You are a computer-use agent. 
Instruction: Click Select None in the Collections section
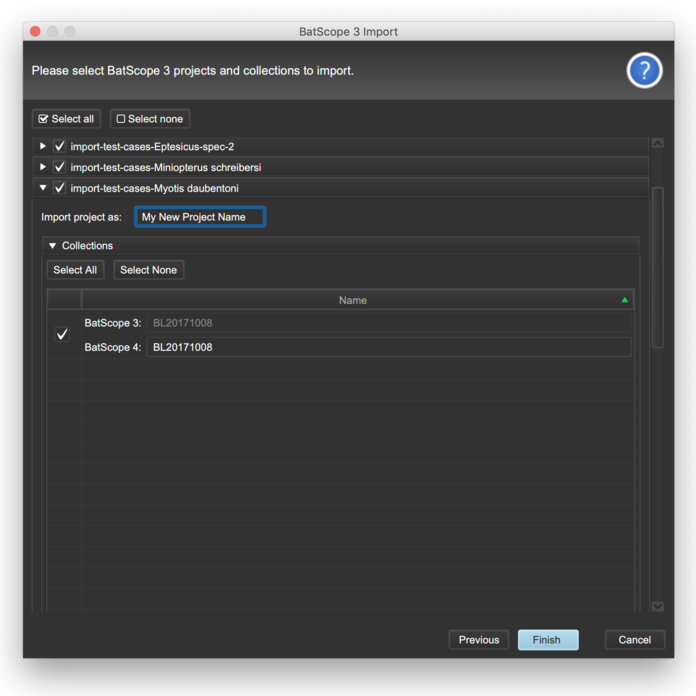pyautogui.click(x=149, y=270)
